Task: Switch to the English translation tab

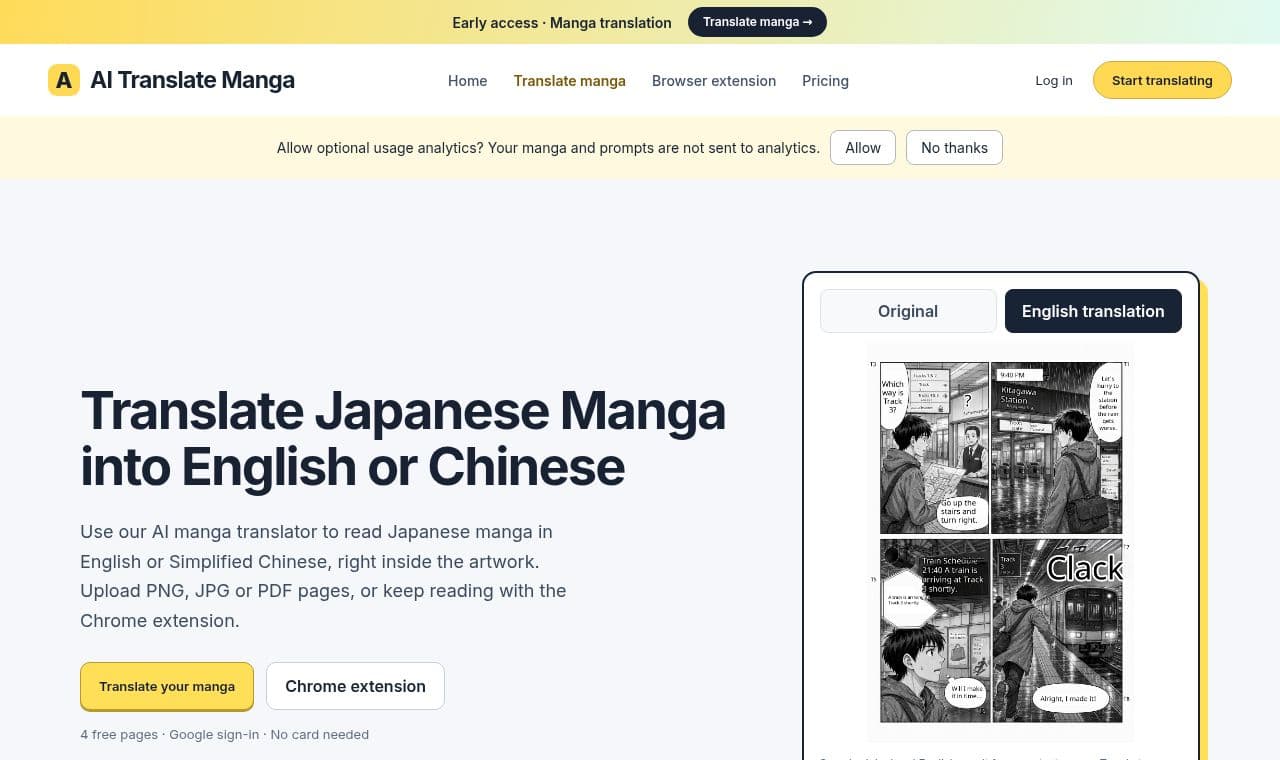Action: pos(1093,311)
